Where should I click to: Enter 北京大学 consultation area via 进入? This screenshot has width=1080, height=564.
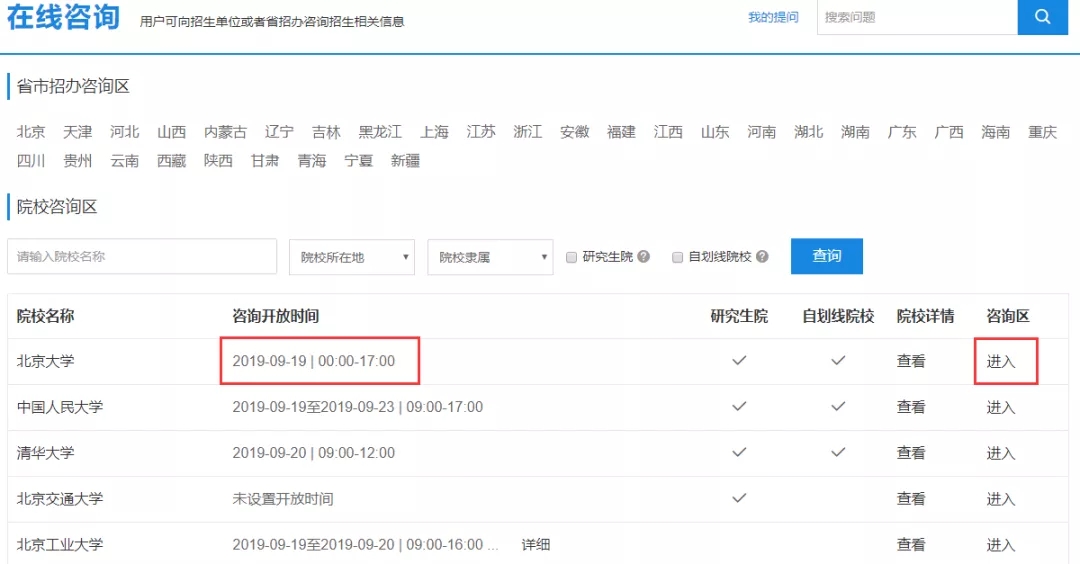tap(1001, 362)
